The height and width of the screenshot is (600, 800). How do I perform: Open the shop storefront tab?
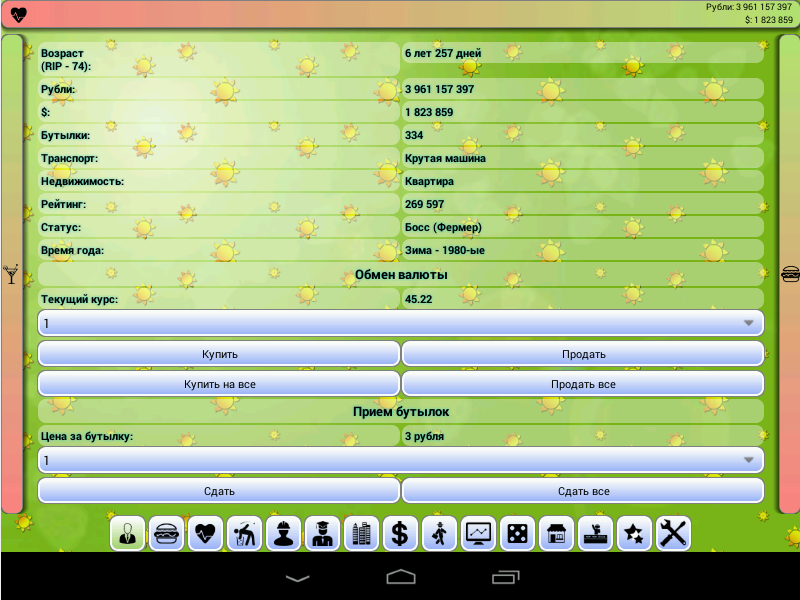pos(556,534)
